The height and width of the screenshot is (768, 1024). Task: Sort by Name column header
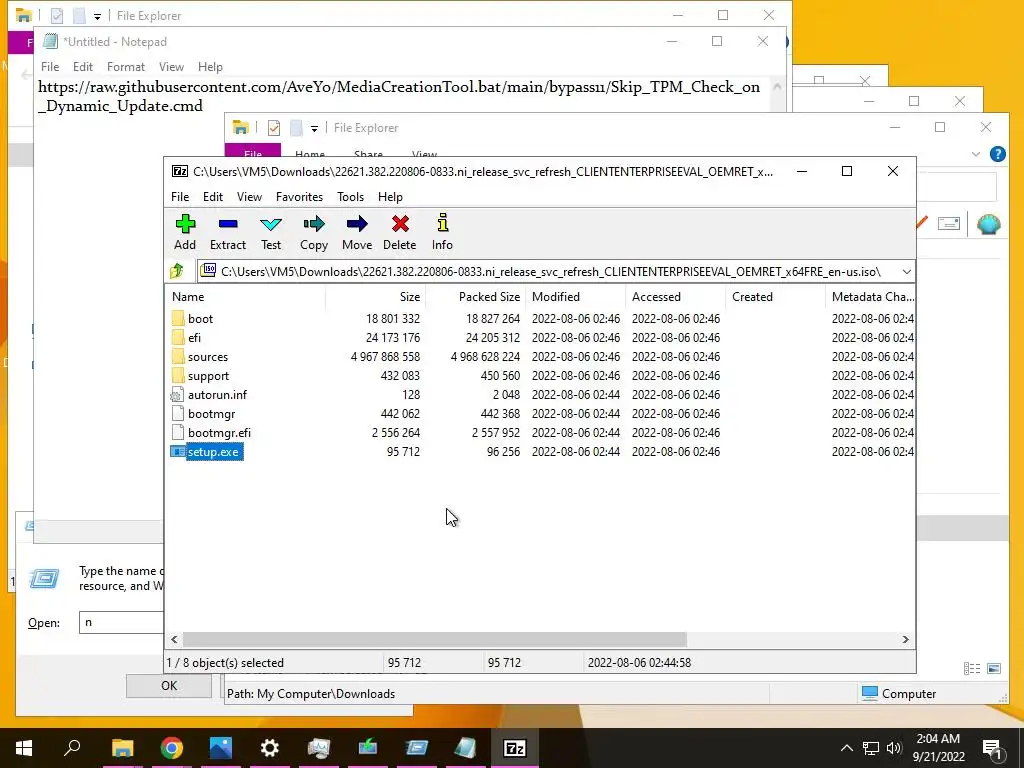pyautogui.click(x=246, y=296)
